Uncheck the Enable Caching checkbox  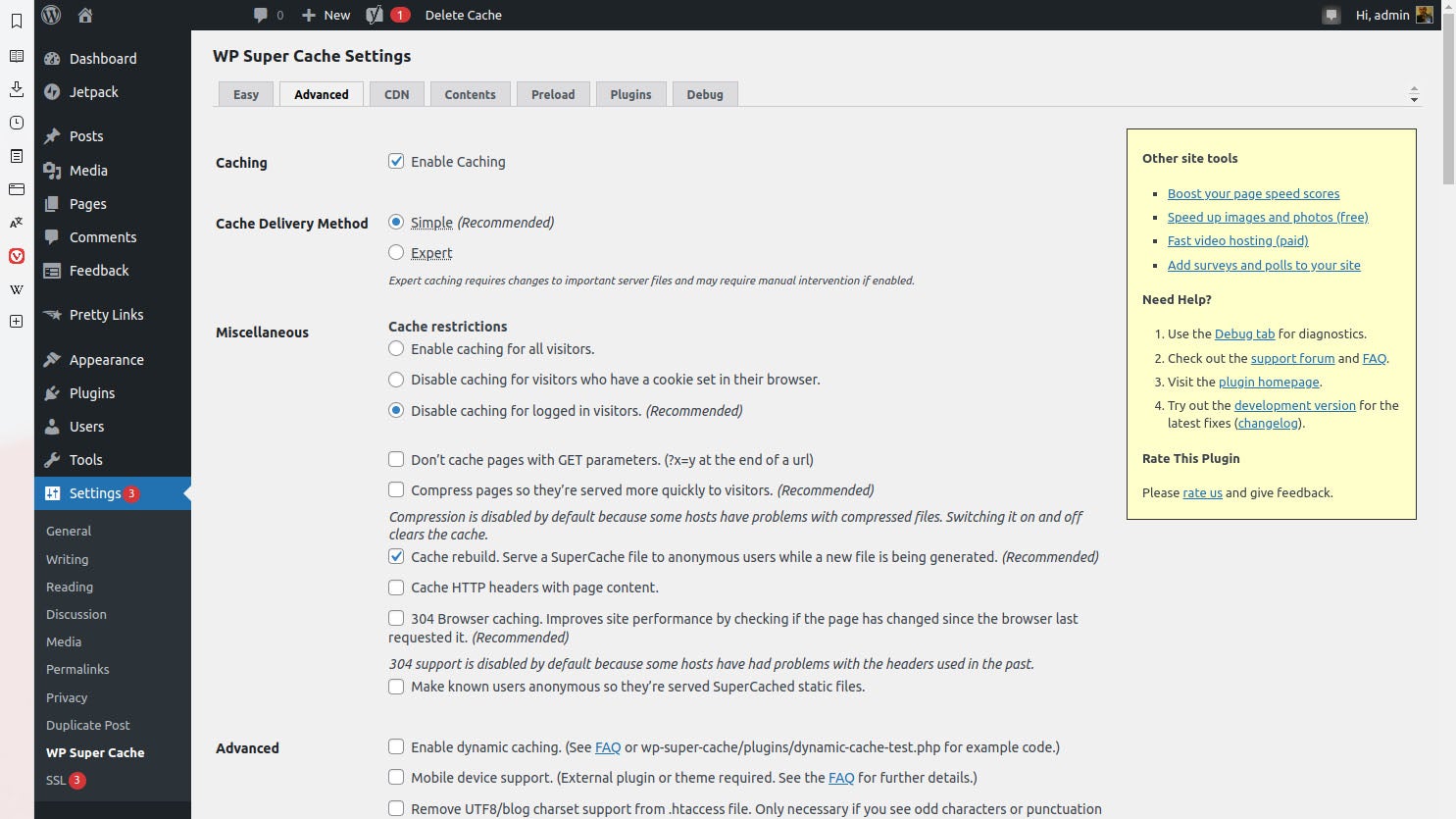tap(396, 161)
